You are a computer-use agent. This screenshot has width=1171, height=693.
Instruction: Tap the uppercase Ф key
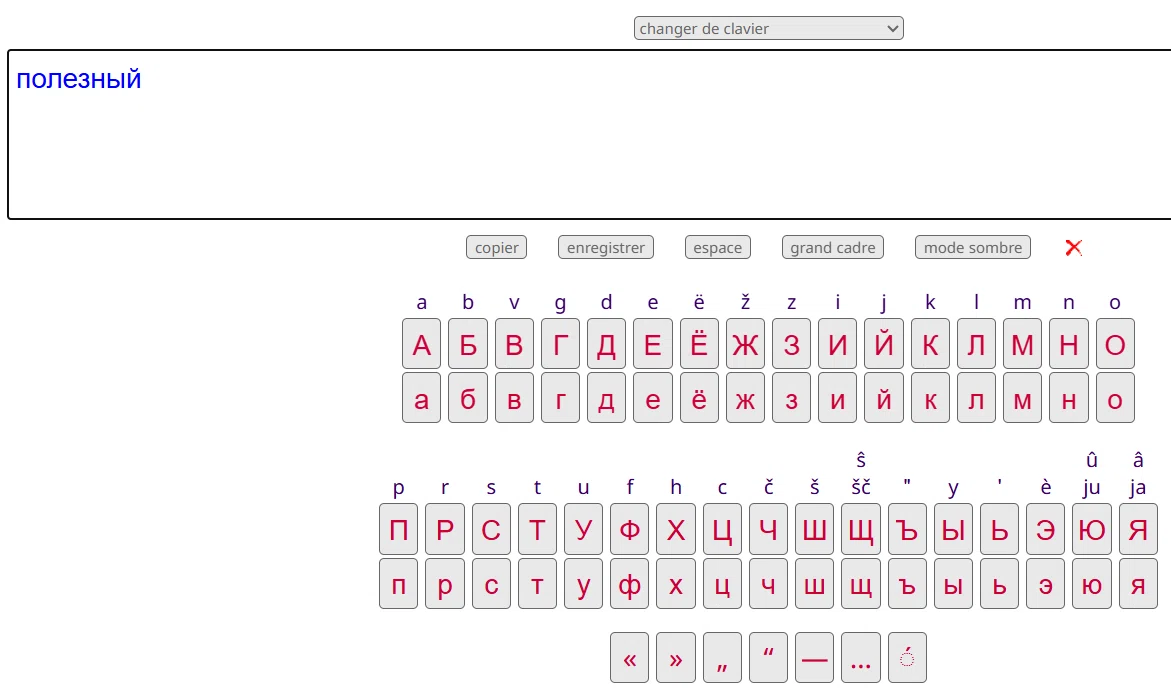[630, 529]
